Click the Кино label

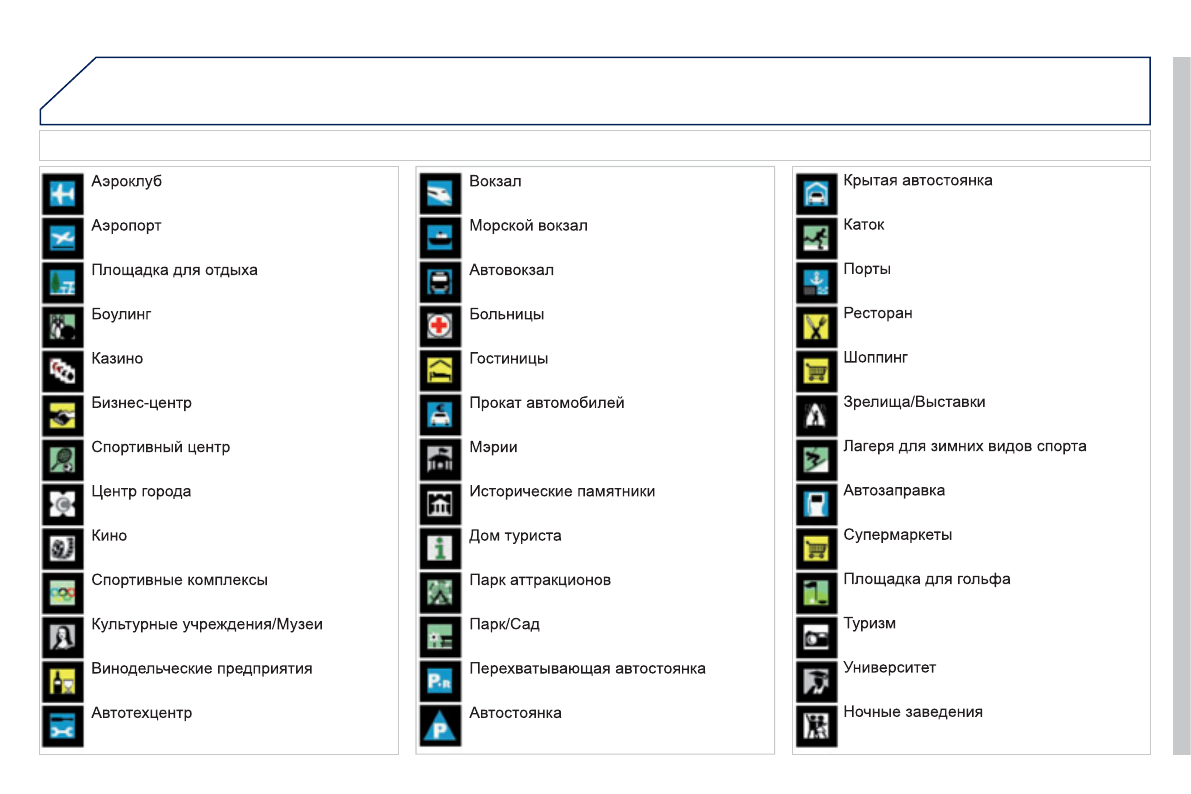[109, 536]
